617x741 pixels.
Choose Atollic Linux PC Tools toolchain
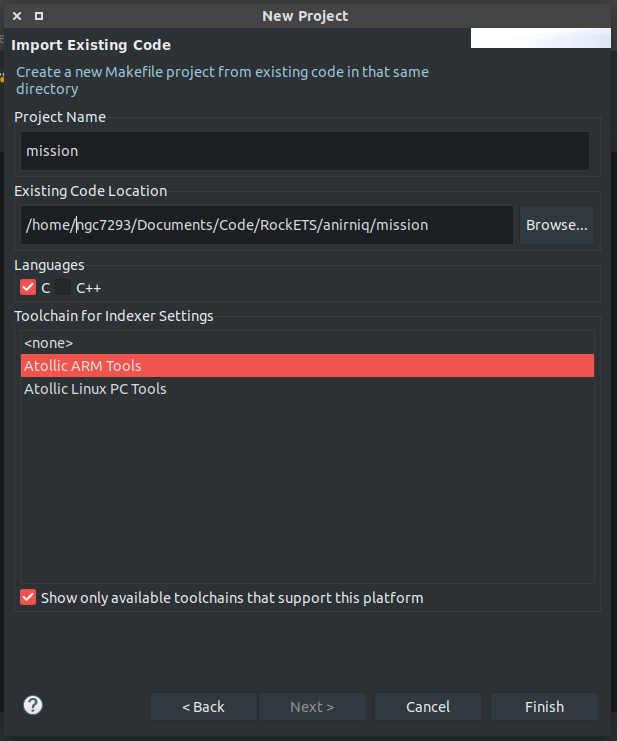[307, 388]
